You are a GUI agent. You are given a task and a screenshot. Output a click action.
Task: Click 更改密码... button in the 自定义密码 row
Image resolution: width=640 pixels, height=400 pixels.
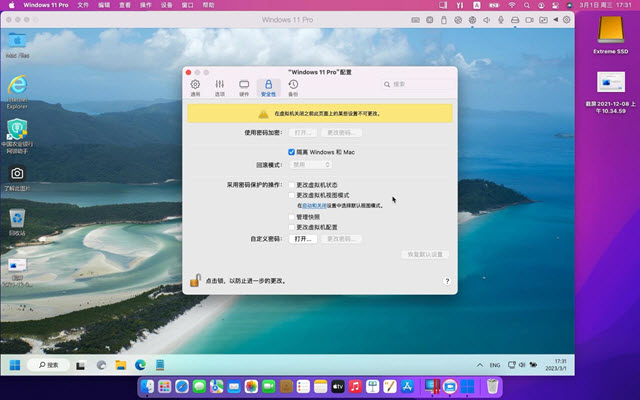pyautogui.click(x=341, y=239)
